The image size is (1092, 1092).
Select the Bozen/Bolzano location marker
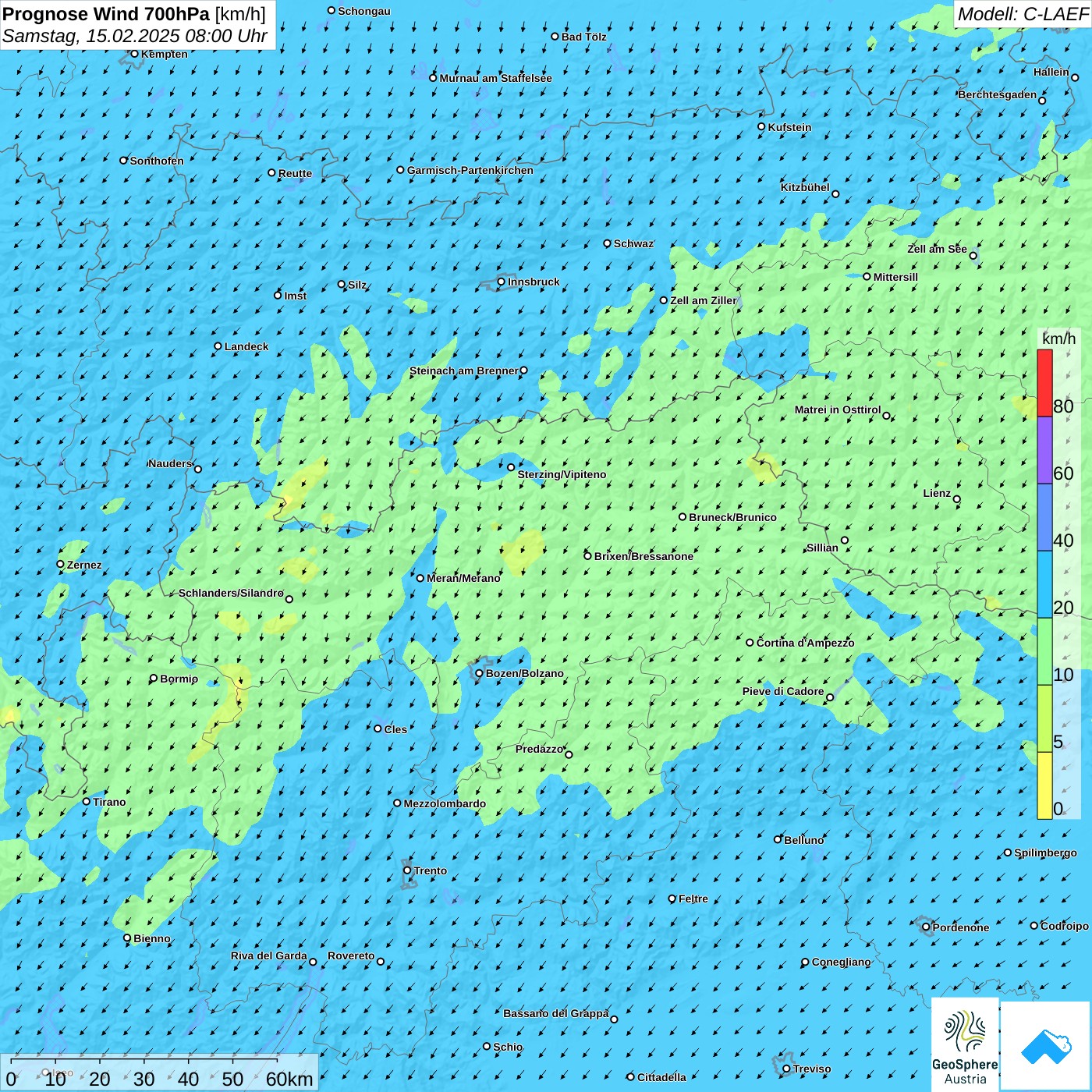click(x=480, y=673)
